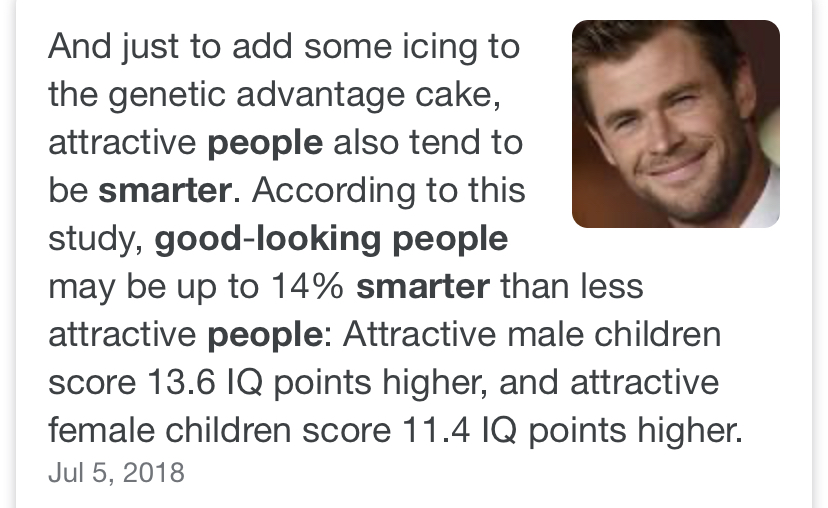828x508 pixels.
Task: Open the smiling man thumbnail image
Action: (676, 124)
